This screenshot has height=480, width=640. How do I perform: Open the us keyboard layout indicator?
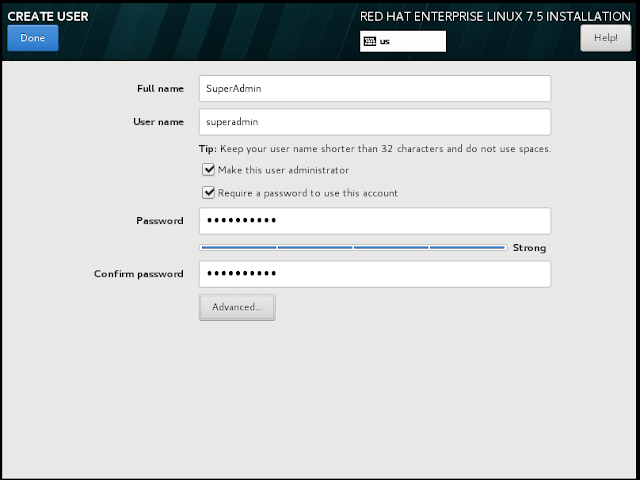[403, 41]
